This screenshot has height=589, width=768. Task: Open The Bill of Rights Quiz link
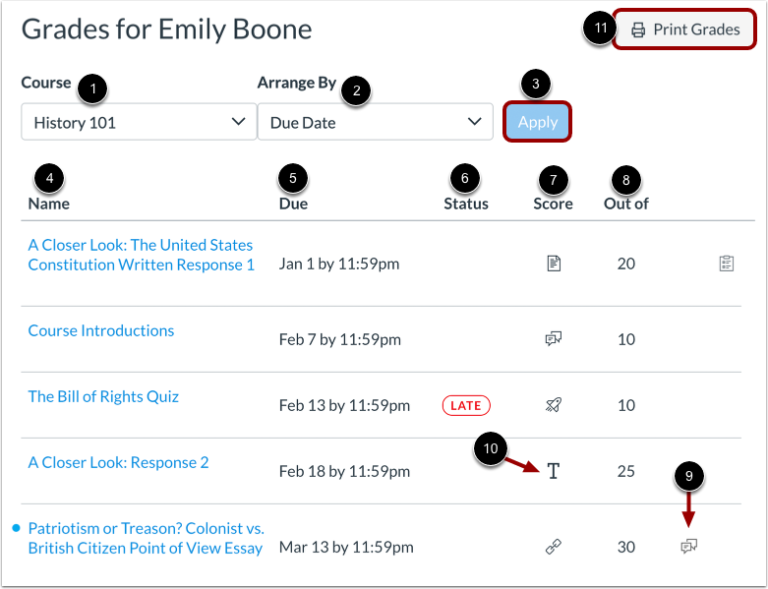(x=103, y=397)
